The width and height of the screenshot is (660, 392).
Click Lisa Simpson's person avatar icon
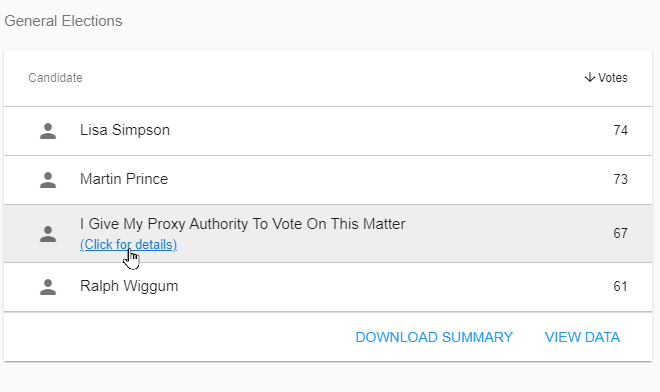tap(48, 131)
